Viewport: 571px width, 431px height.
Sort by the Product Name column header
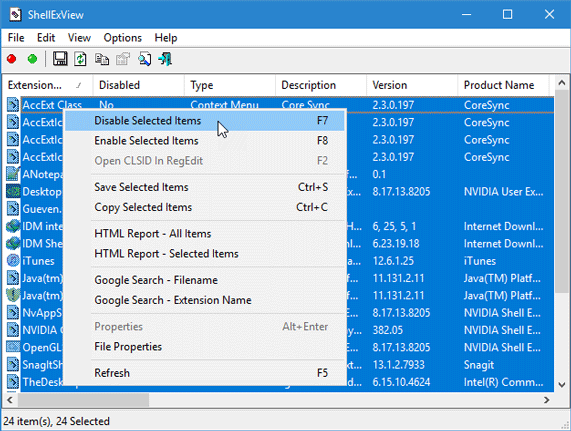click(x=503, y=85)
